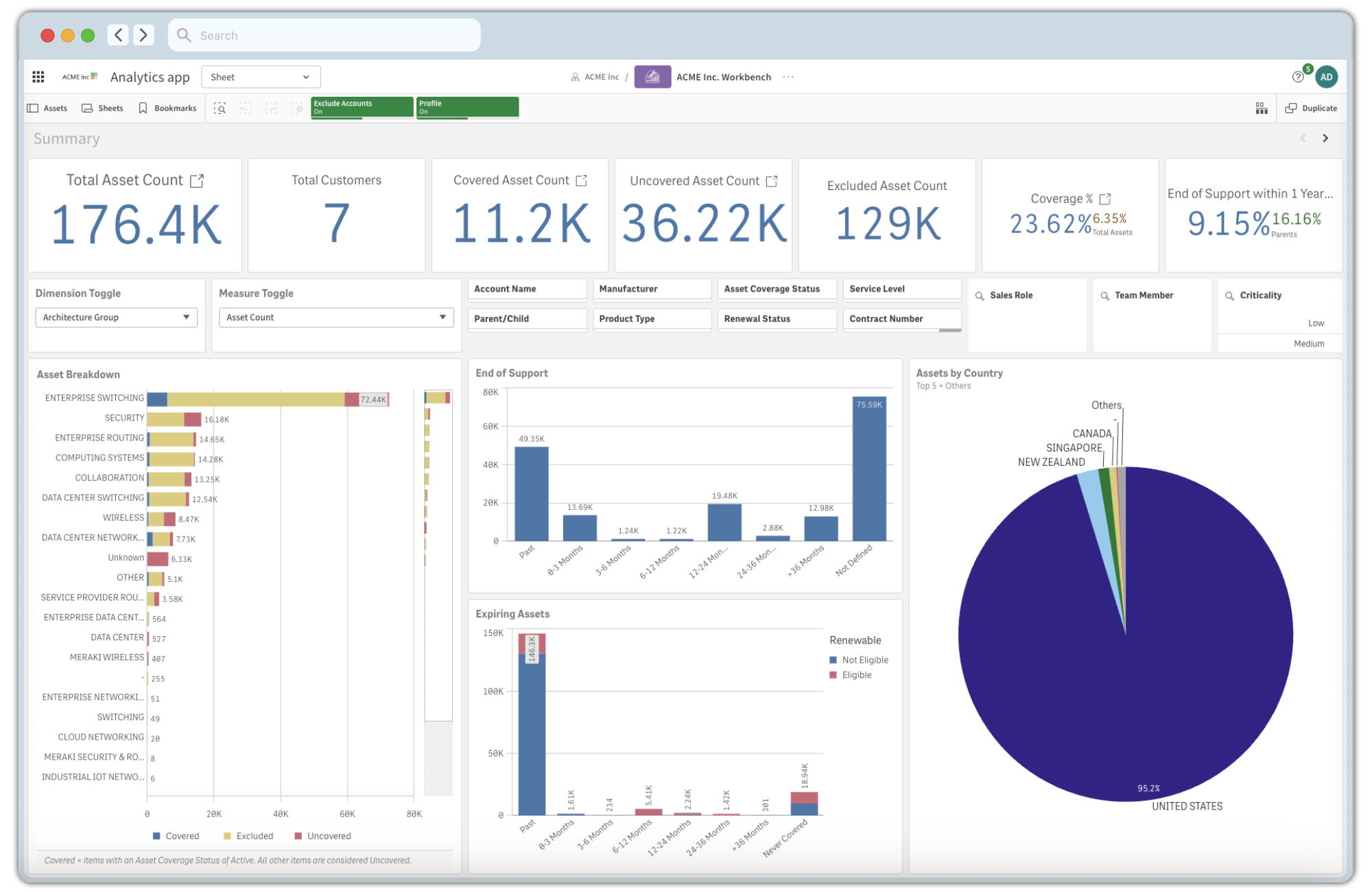Click the top Search field
Screen dimensions: 1372x892
pos(324,36)
